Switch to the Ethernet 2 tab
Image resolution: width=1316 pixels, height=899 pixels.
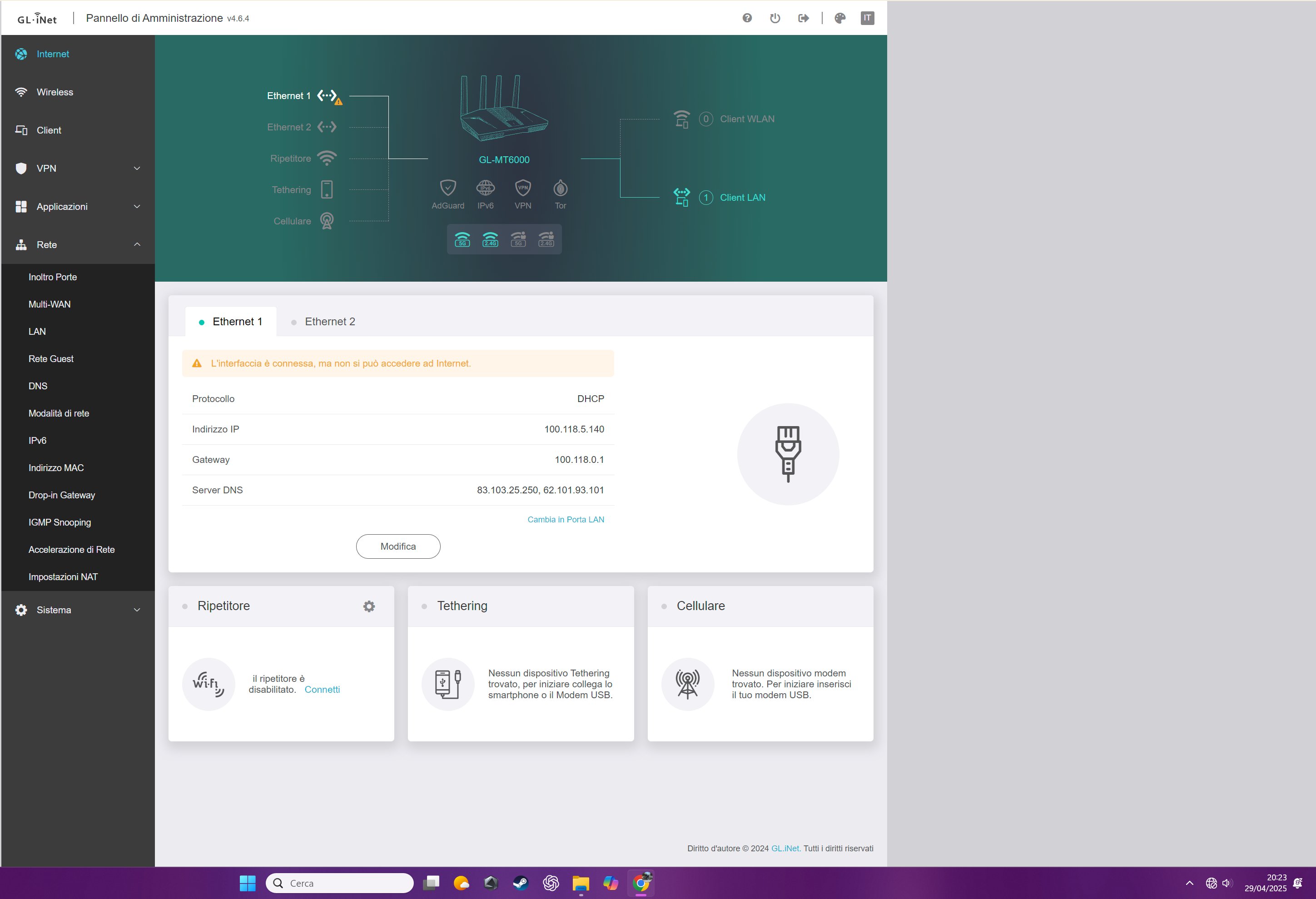[x=323, y=322]
